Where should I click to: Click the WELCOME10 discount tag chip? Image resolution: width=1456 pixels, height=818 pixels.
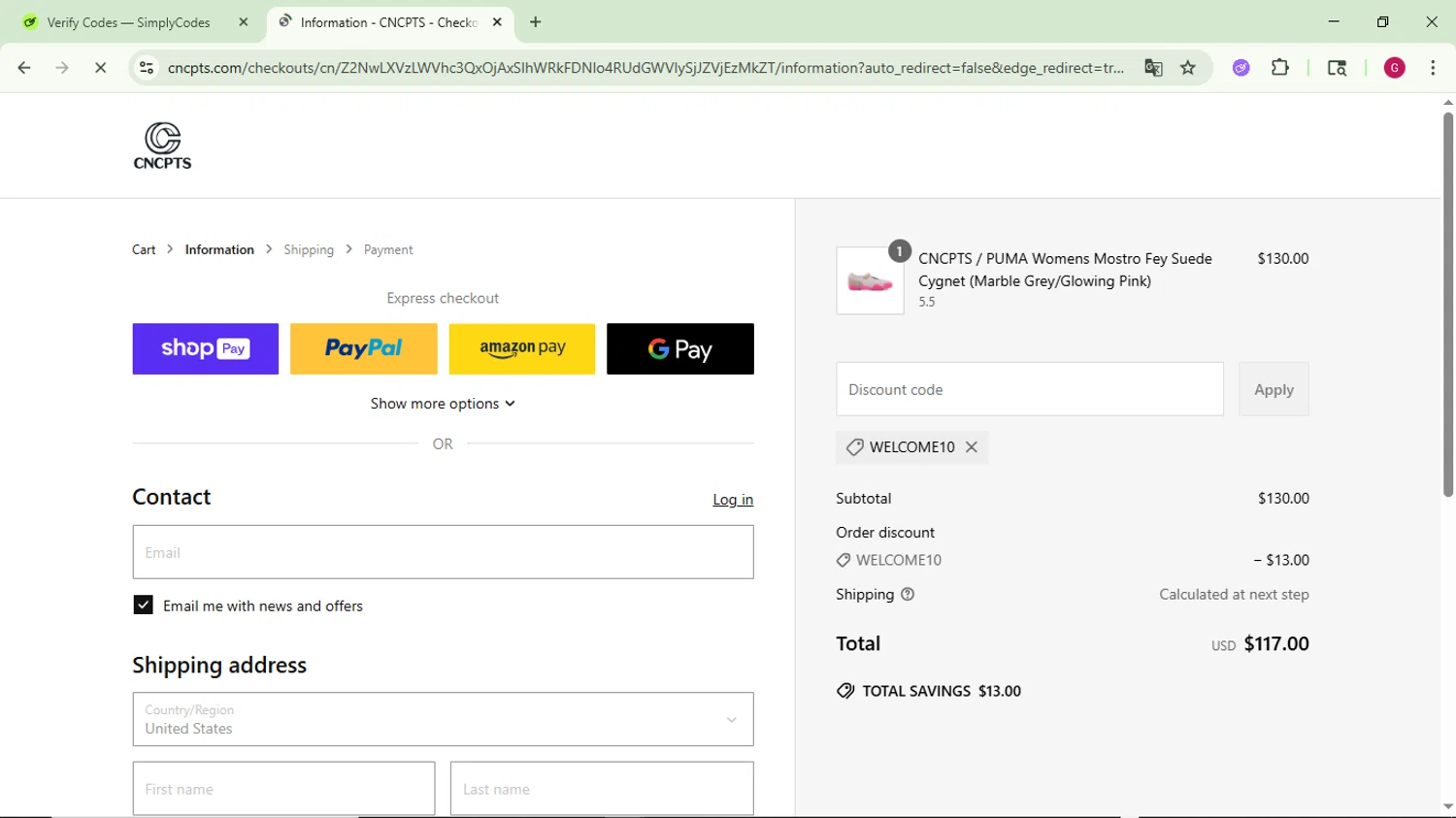[x=911, y=447]
